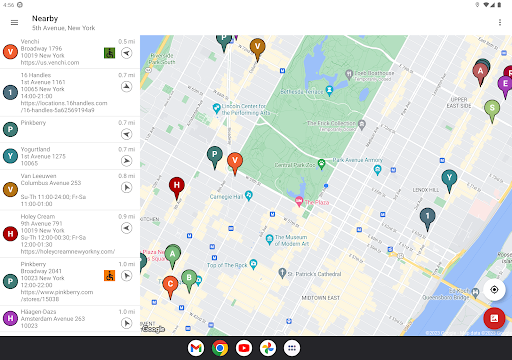Image resolution: width=512 pixels, height=360 pixels.
Task: Click Top of The Rock map label
Action: coord(232,265)
